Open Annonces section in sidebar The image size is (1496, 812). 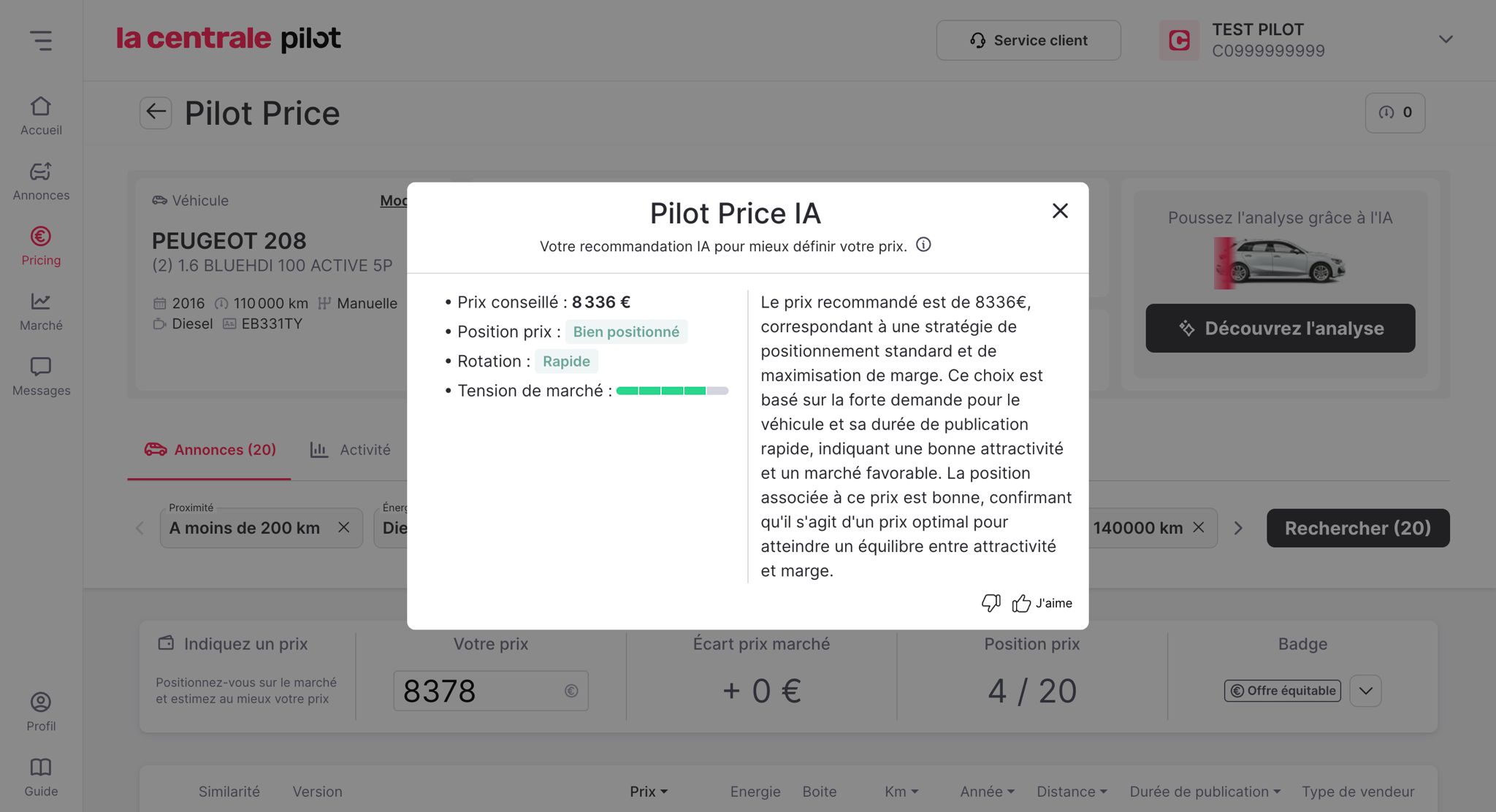coord(41,181)
